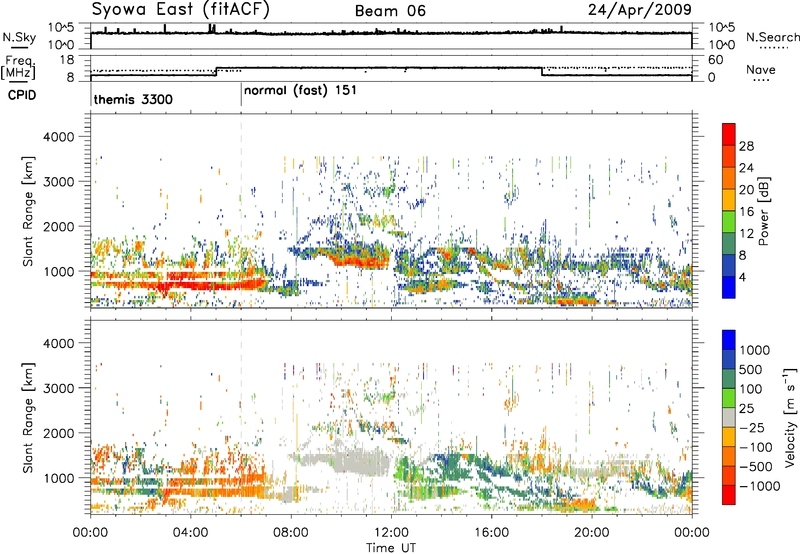The height and width of the screenshot is (554, 800).
Task: Click the date '24/Apr/2009'
Action: pyautogui.click(x=640, y=10)
